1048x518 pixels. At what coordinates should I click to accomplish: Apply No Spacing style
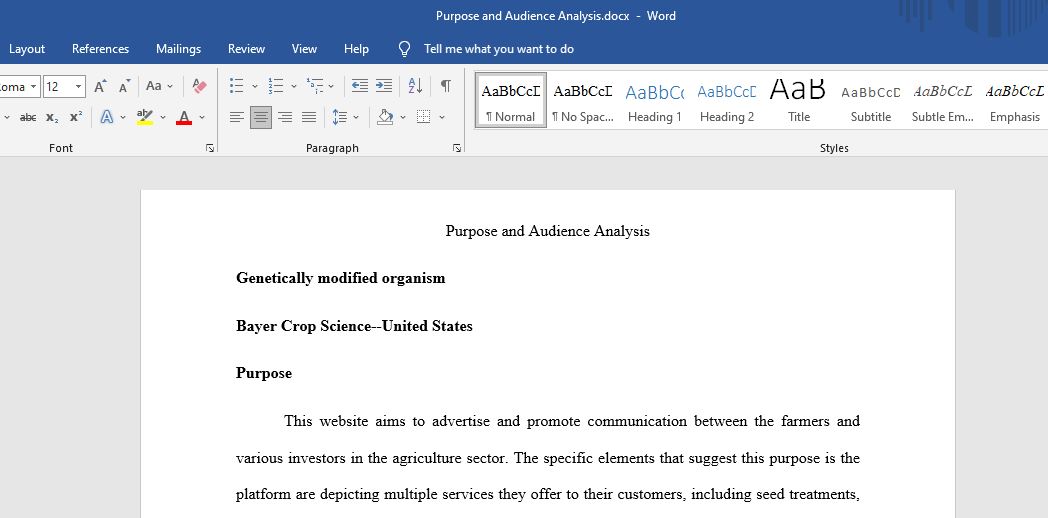(583, 100)
